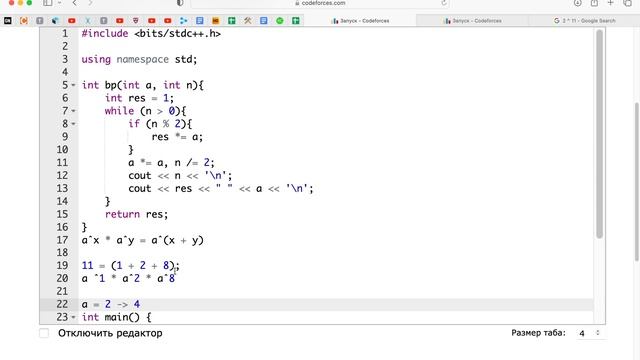Open the sidebar options dropdown arrow
This screenshot has height=360, width=640.
(60, 3)
